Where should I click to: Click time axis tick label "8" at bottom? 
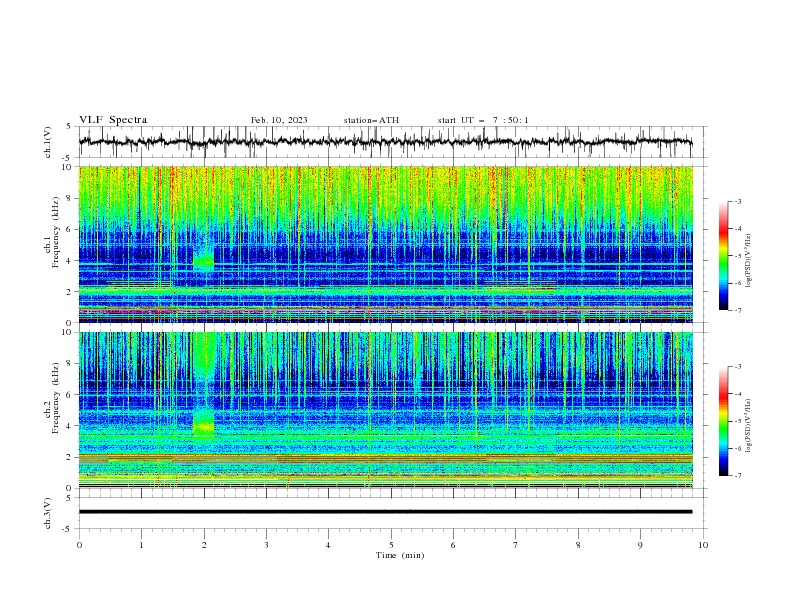[578, 545]
